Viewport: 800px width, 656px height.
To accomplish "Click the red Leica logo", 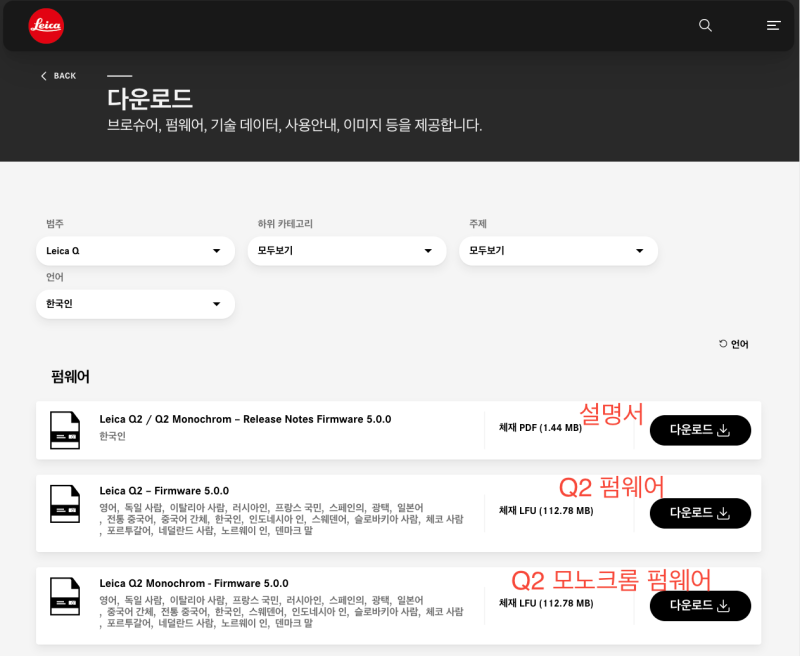I will (46, 26).
